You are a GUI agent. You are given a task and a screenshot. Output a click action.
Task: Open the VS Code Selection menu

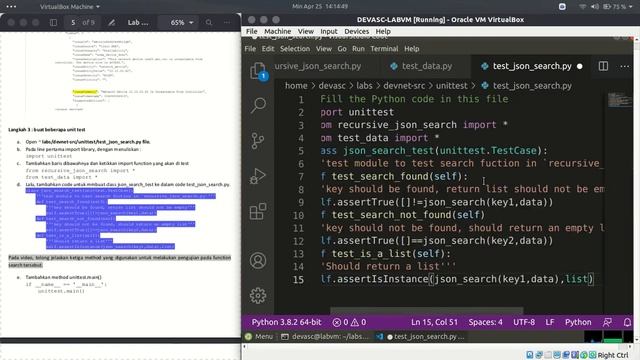(295, 49)
